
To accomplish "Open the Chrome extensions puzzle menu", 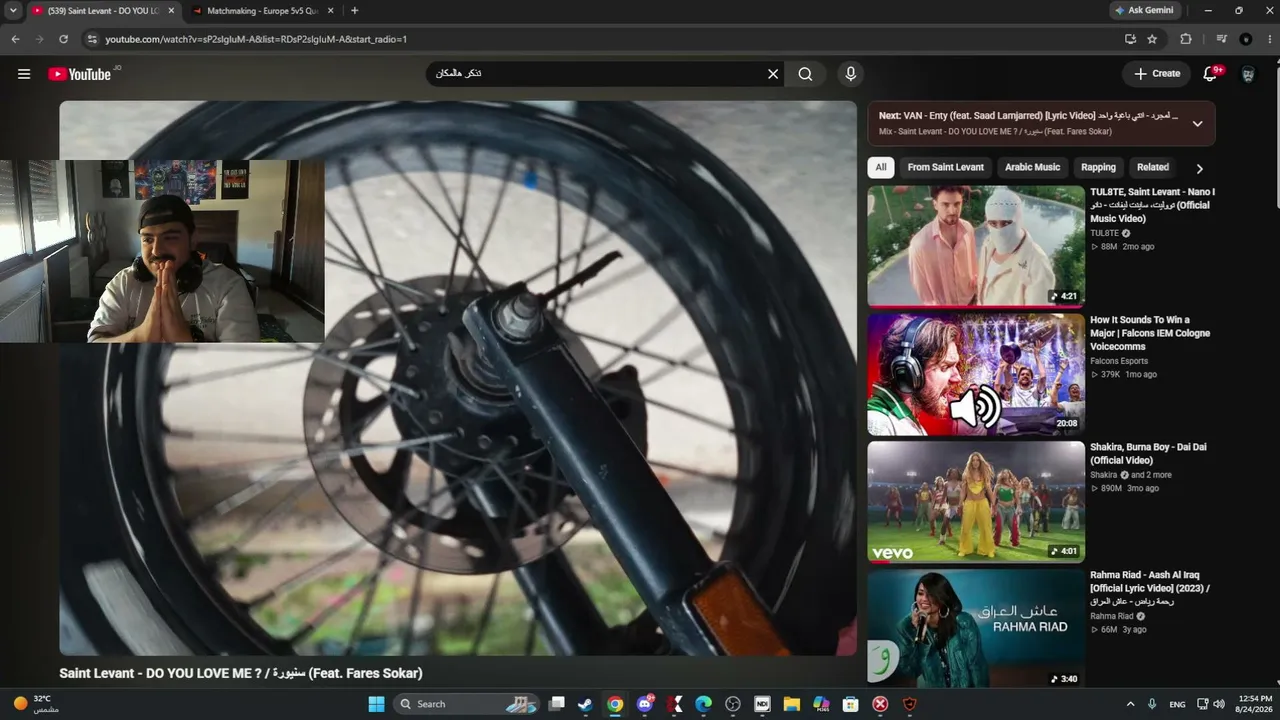I will click(x=1186, y=39).
